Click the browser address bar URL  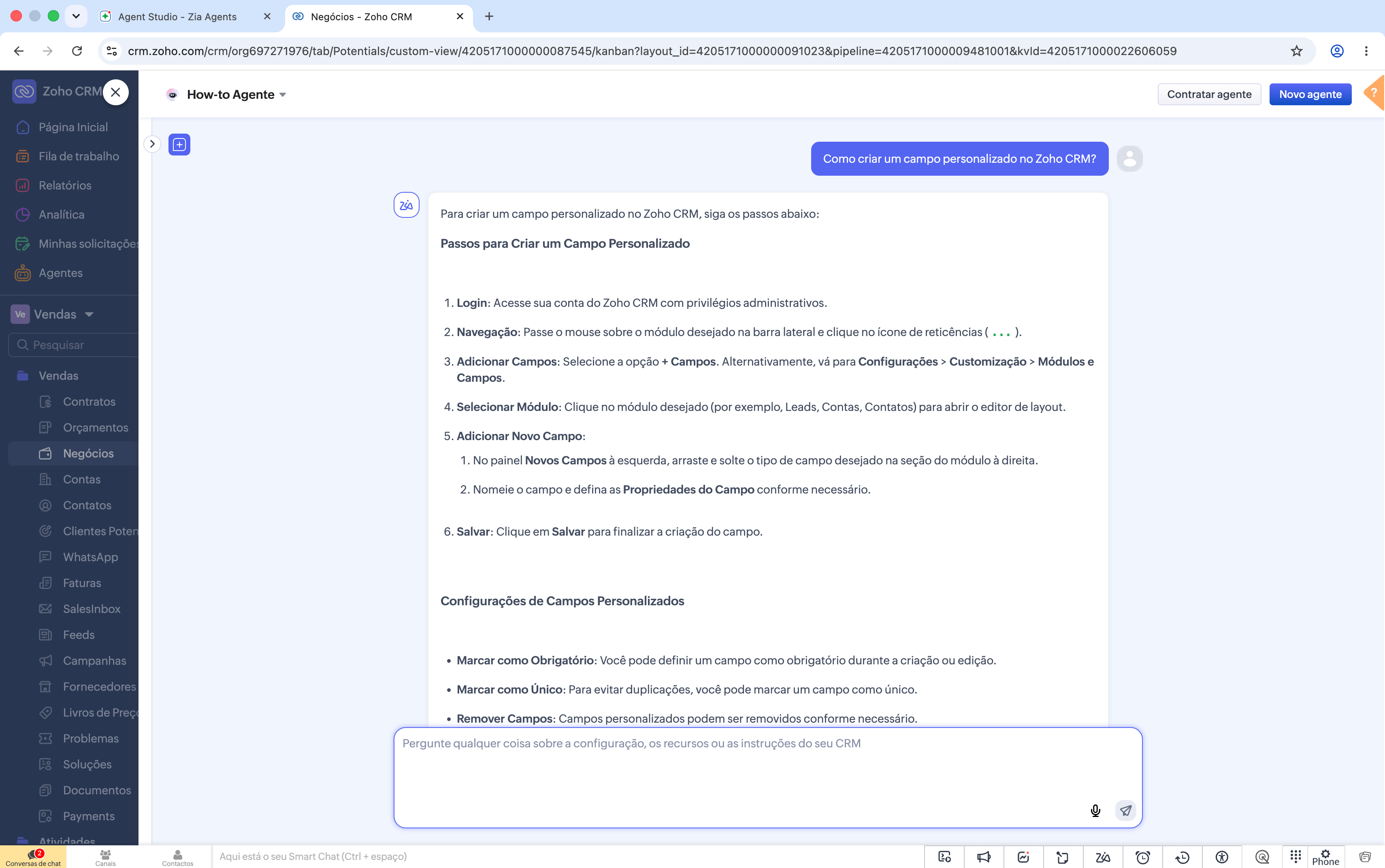pos(652,51)
